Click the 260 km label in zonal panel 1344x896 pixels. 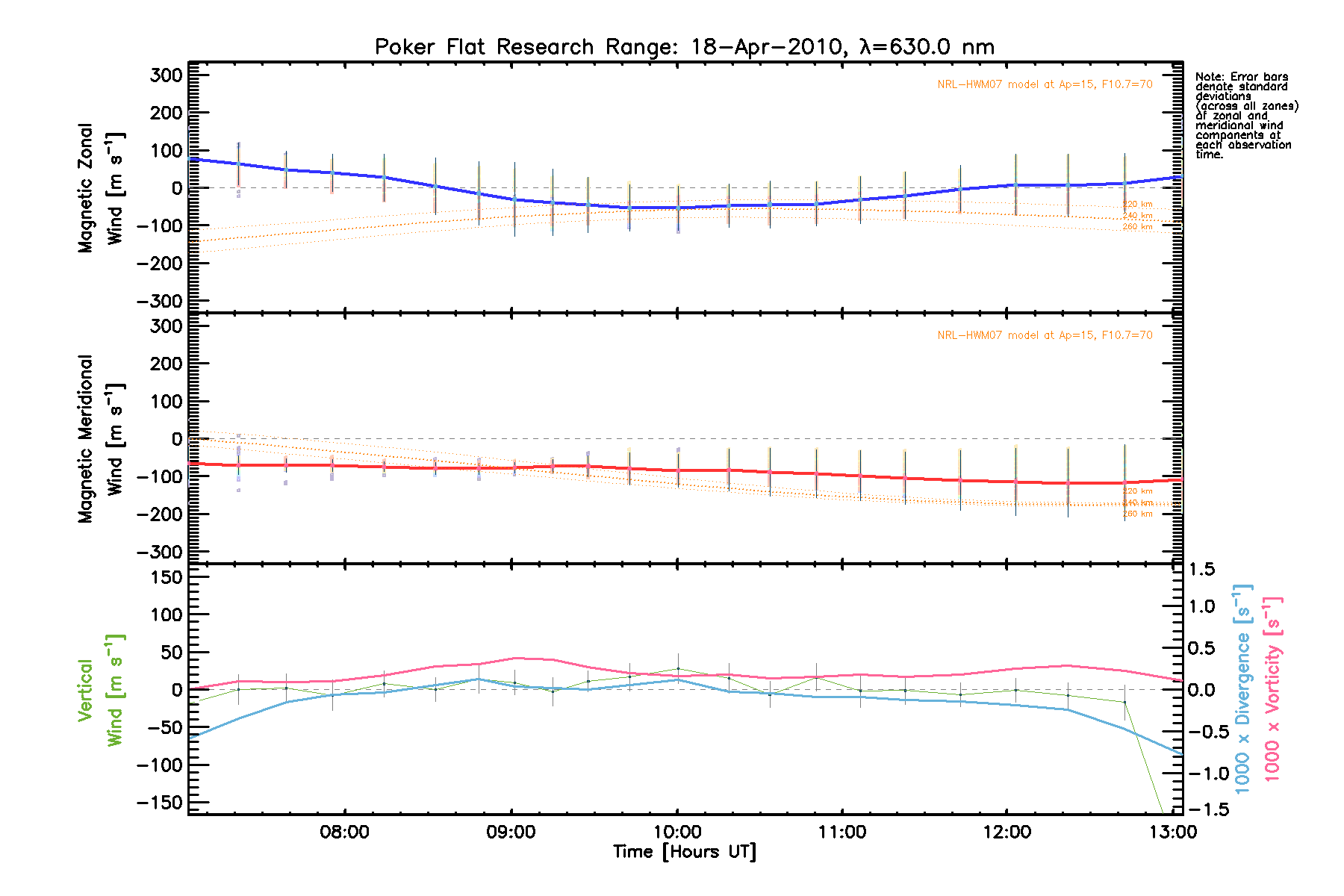[1137, 227]
